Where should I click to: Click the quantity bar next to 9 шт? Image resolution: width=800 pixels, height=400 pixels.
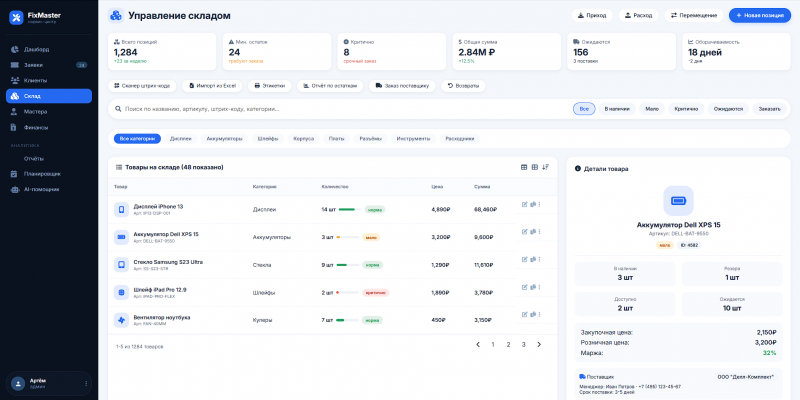pos(348,265)
